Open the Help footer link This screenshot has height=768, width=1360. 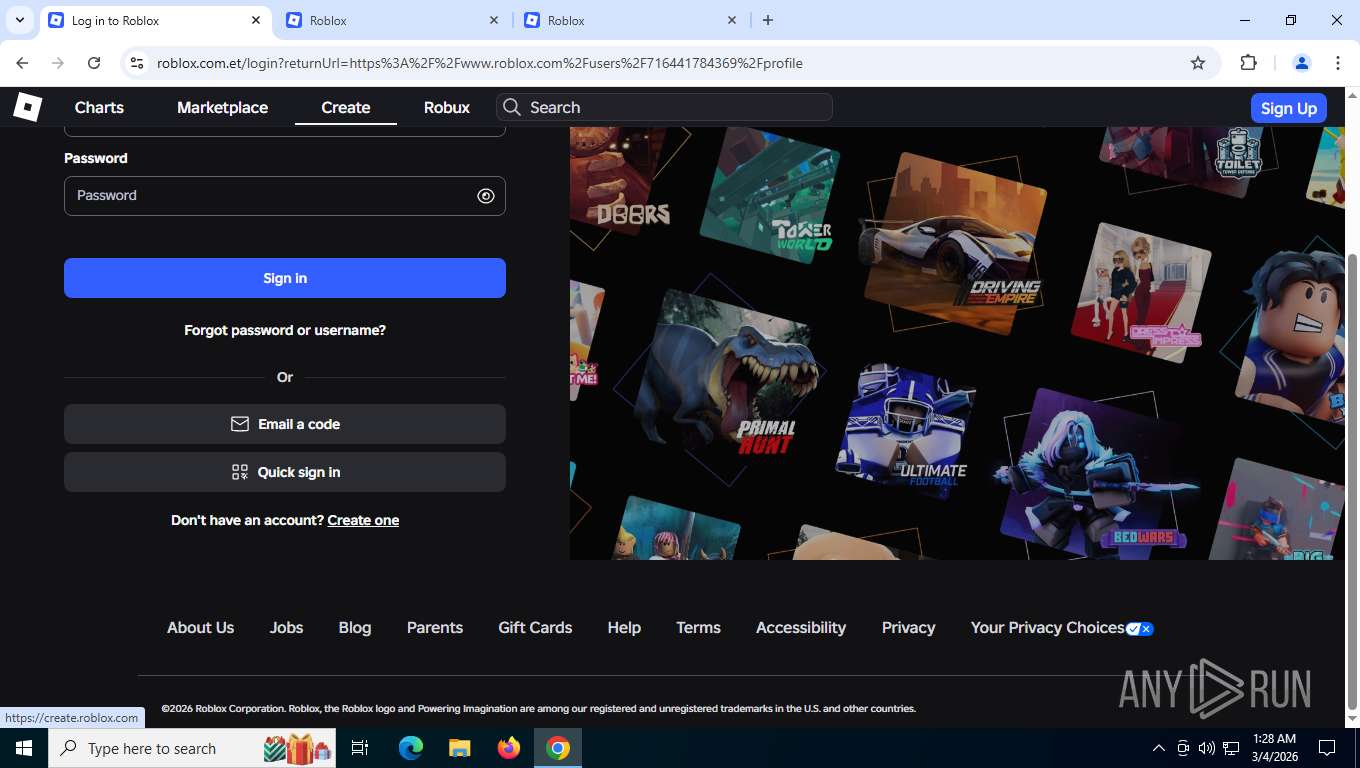pos(624,627)
